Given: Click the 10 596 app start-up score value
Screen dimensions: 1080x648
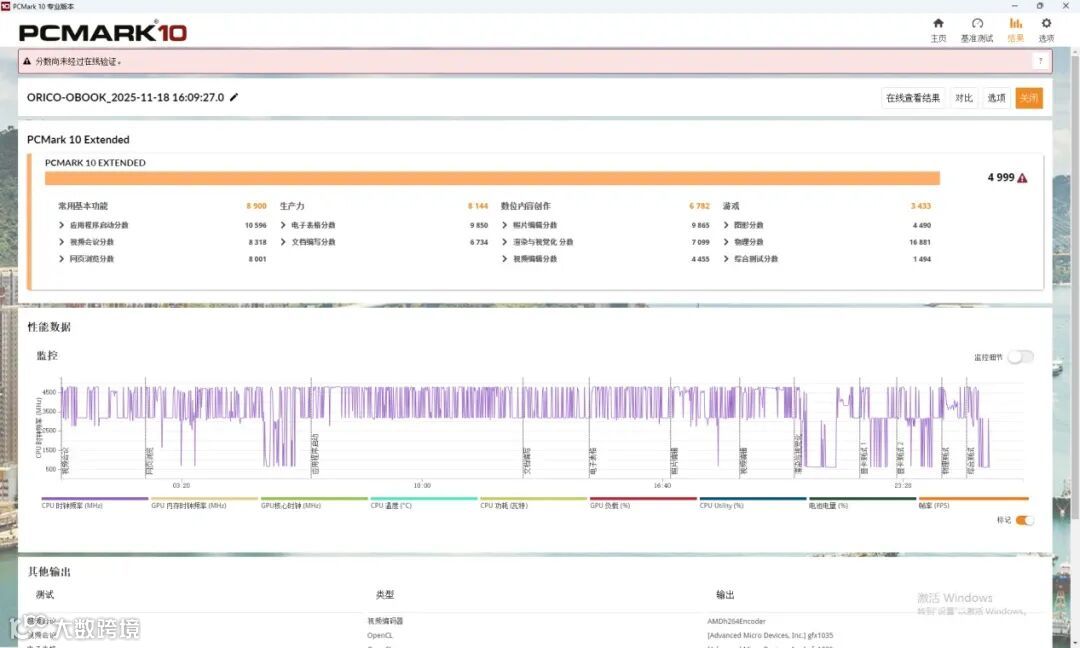Looking at the screenshot, I should [256, 225].
